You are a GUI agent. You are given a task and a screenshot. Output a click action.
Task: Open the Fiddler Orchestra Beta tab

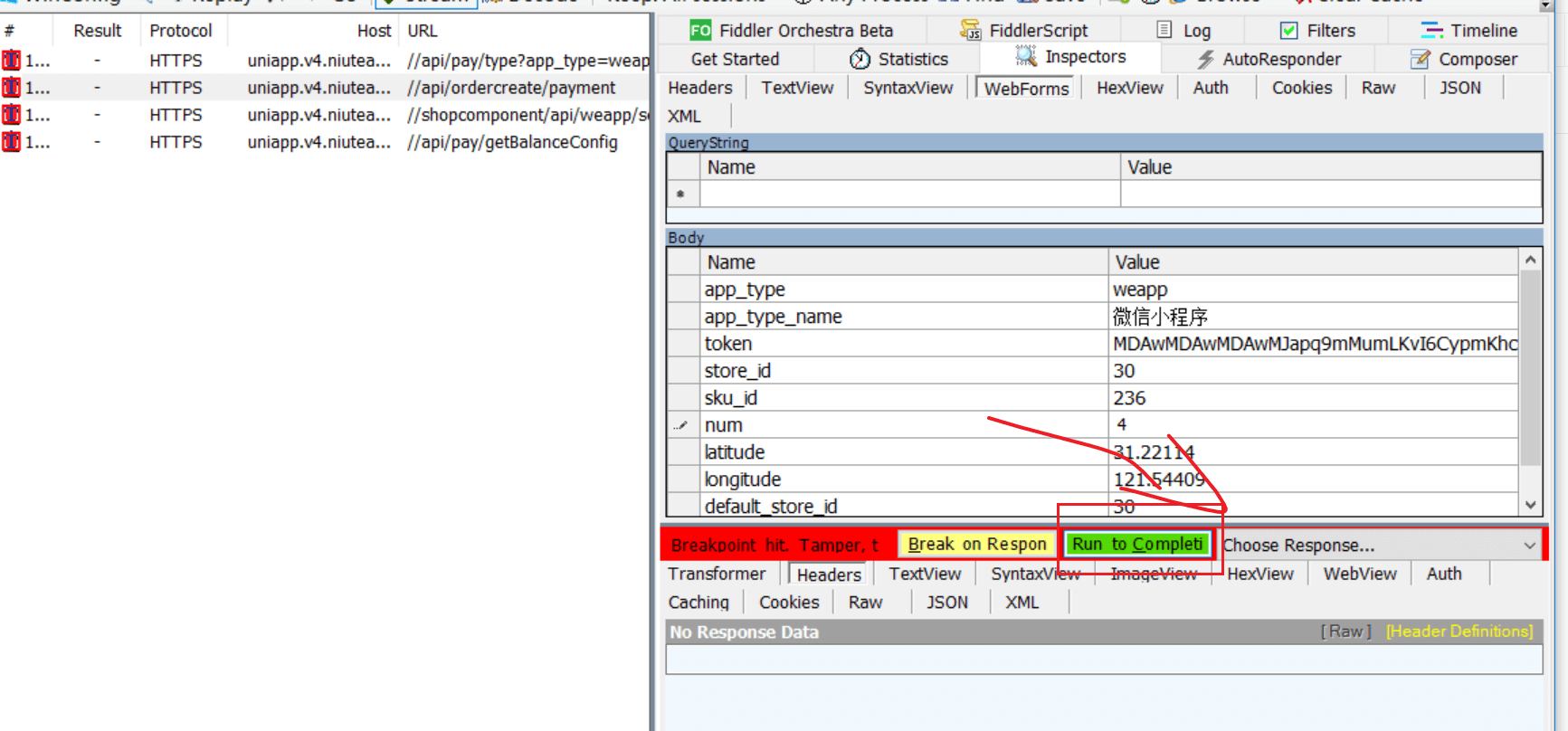791,31
